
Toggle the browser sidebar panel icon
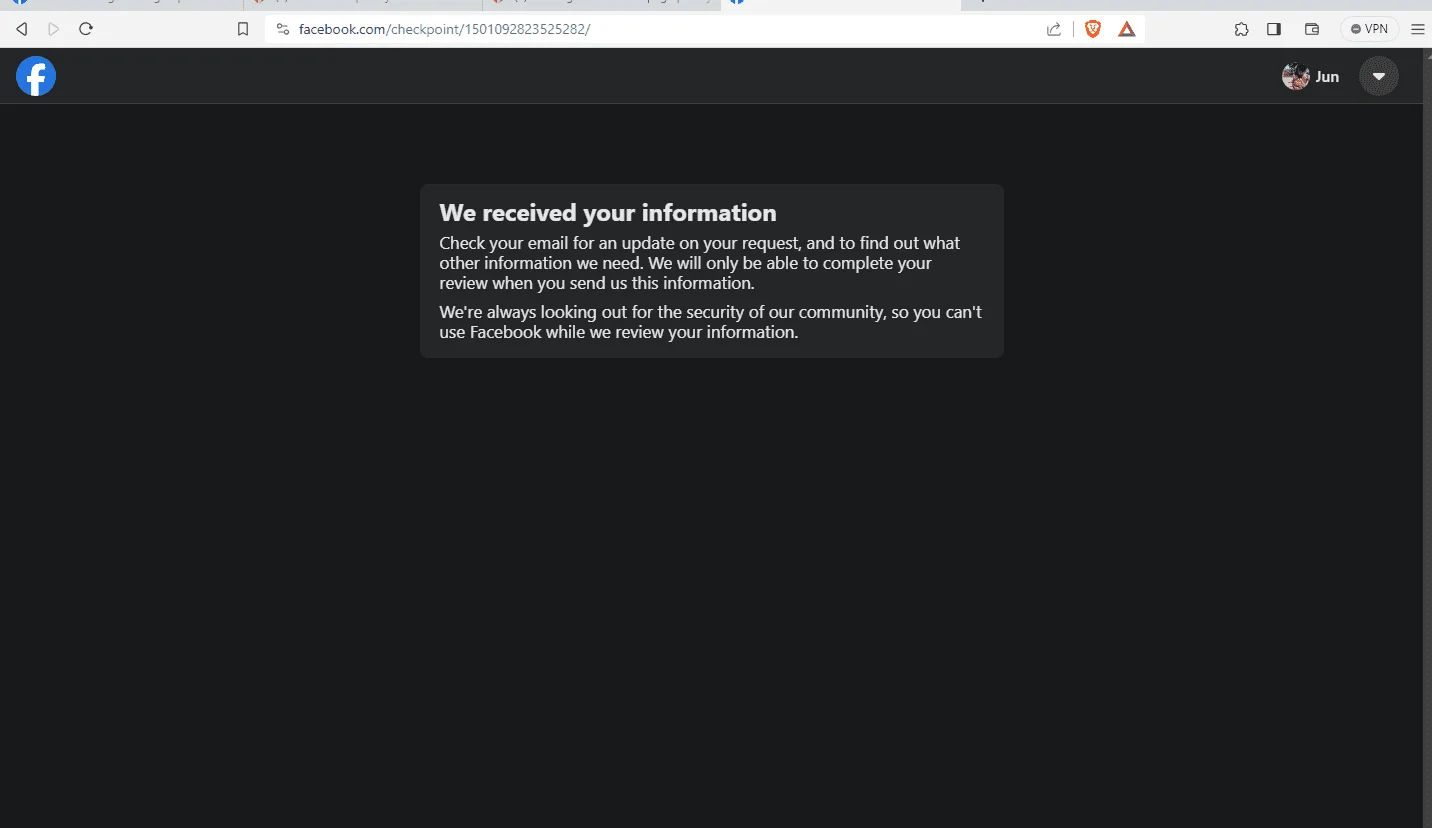tap(1274, 29)
